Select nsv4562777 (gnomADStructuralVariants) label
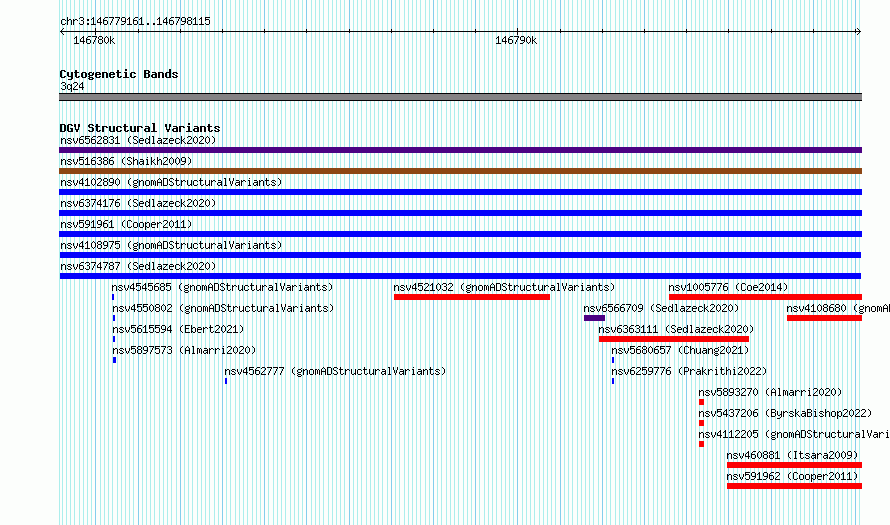Viewport: 890px width, 525px height. coord(335,371)
